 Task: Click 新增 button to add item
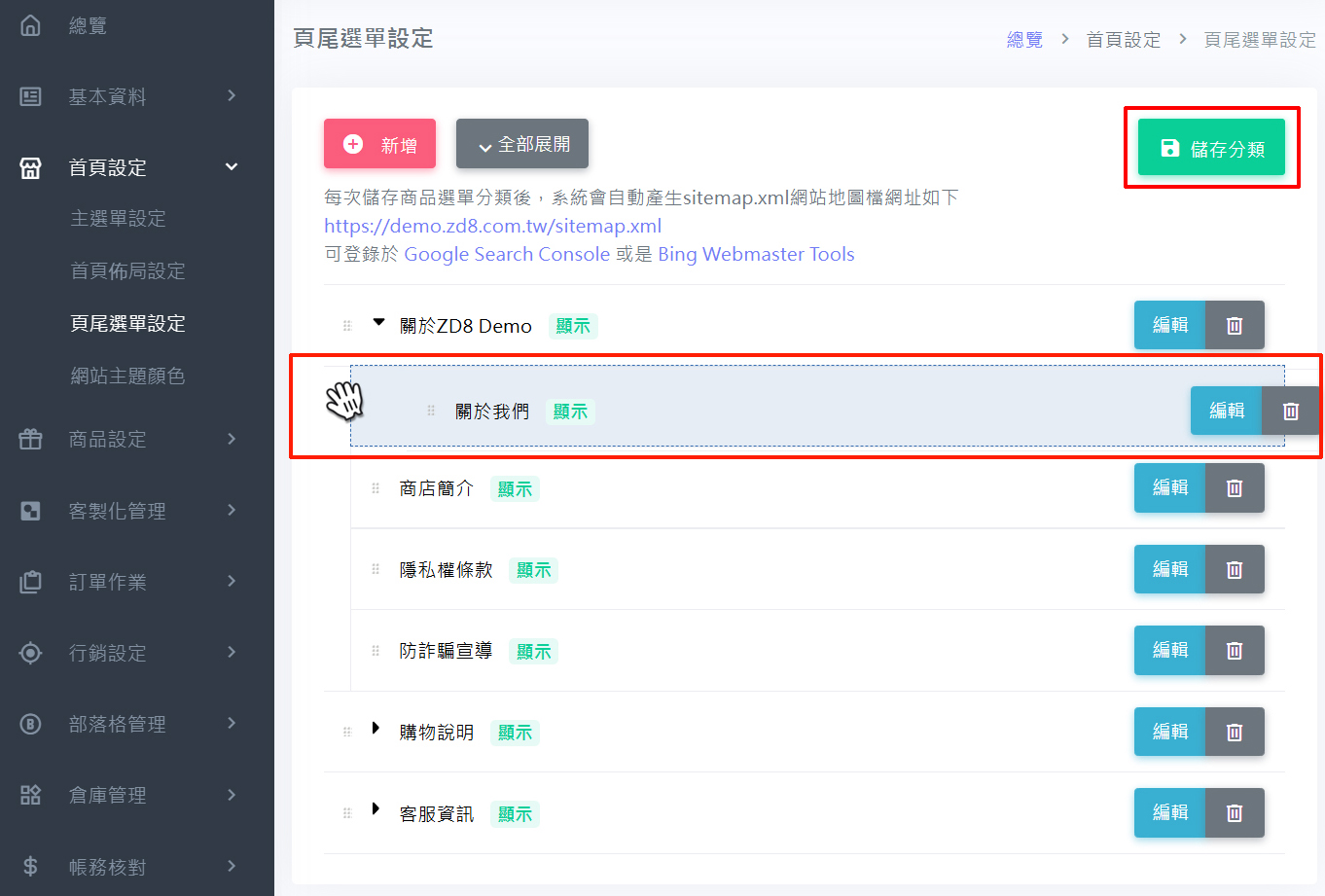point(379,144)
